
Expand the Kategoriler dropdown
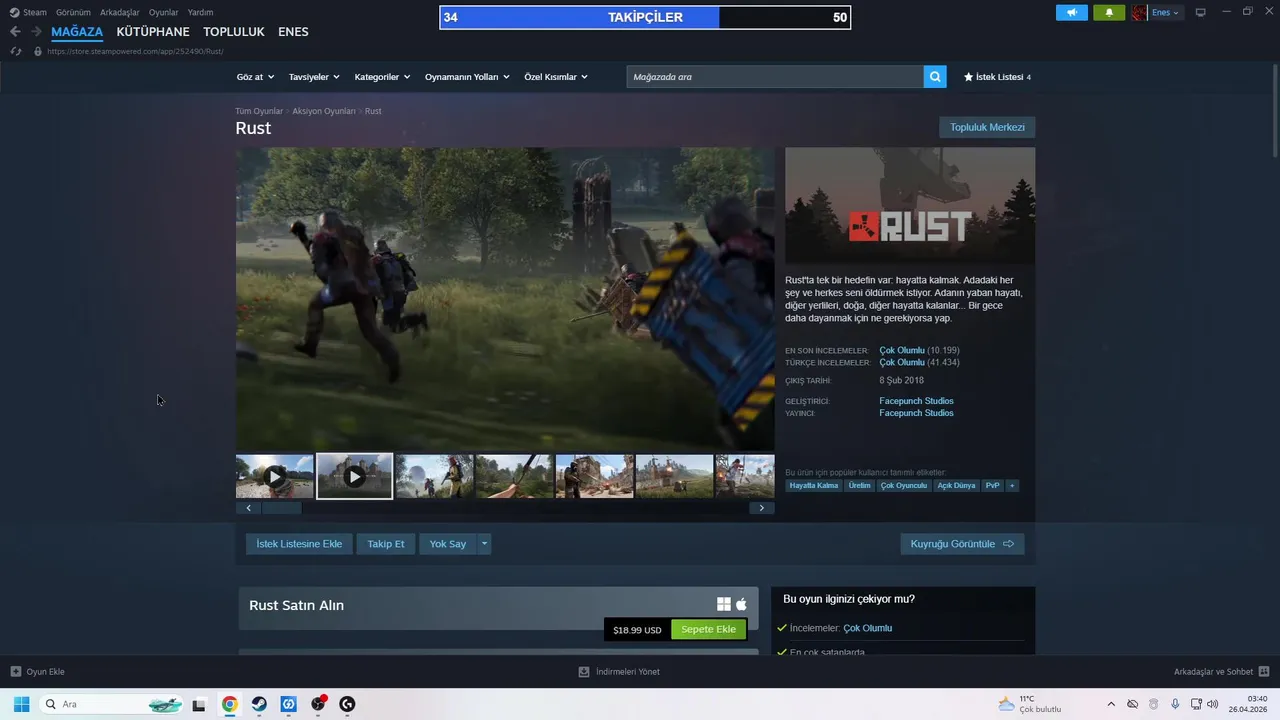[382, 77]
